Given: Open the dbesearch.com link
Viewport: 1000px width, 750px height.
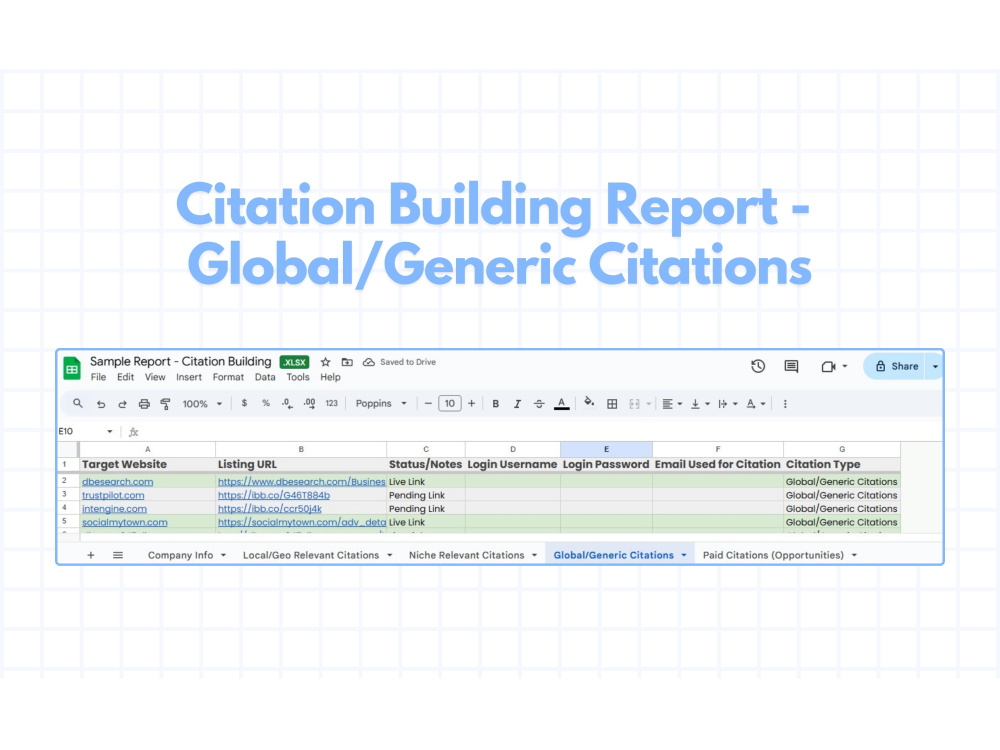Looking at the screenshot, I should point(117,482).
